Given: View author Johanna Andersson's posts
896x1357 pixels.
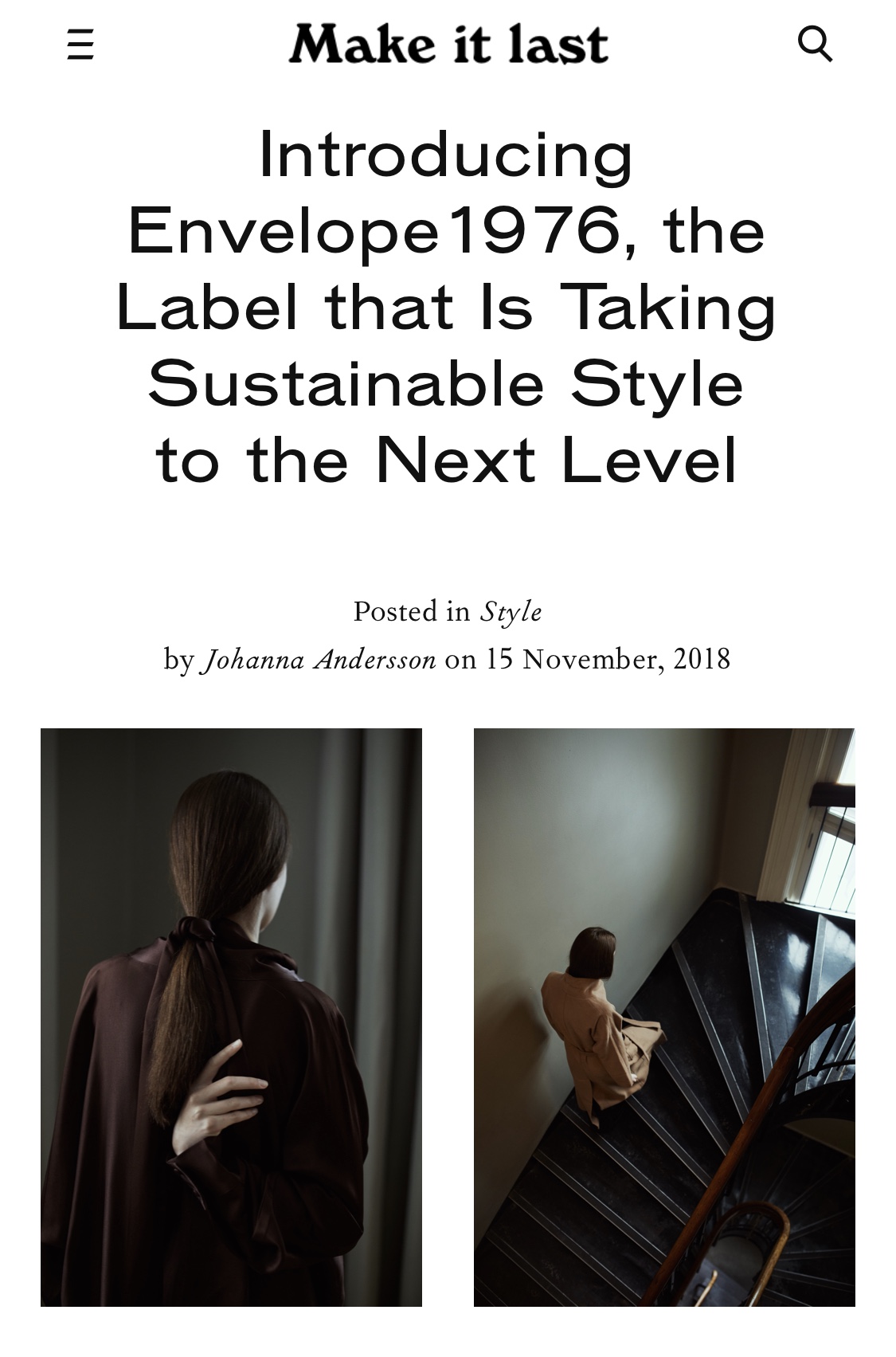Looking at the screenshot, I should coord(319,660).
